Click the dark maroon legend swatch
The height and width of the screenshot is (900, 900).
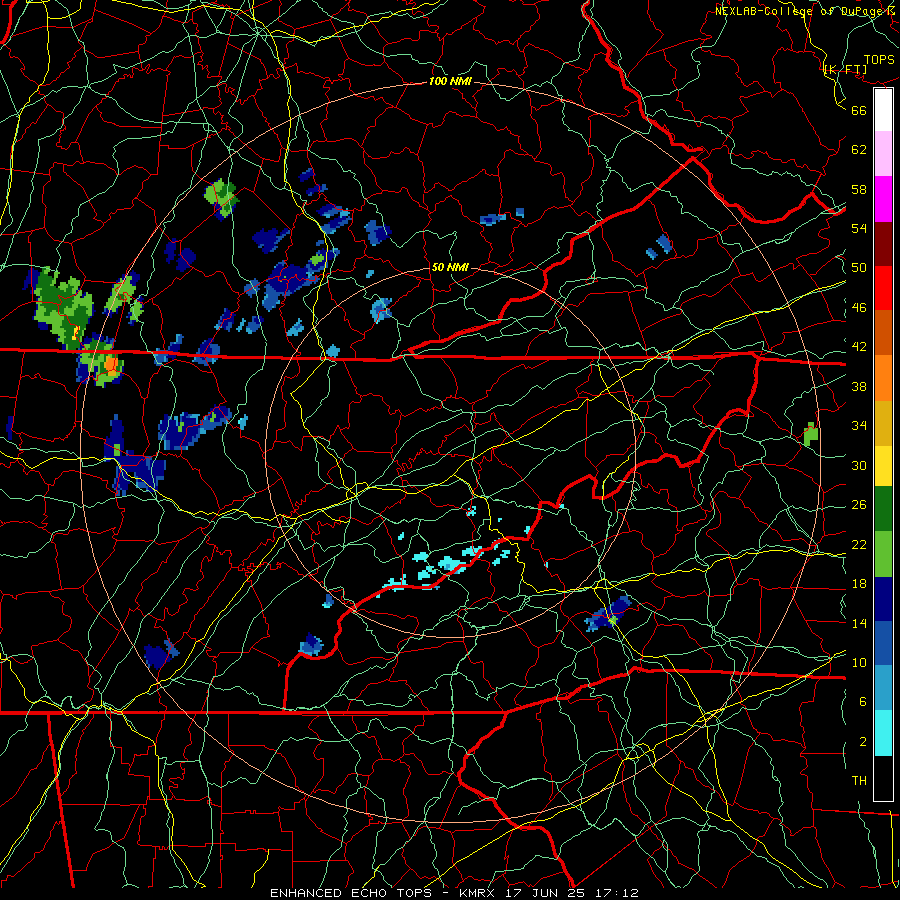[883, 243]
